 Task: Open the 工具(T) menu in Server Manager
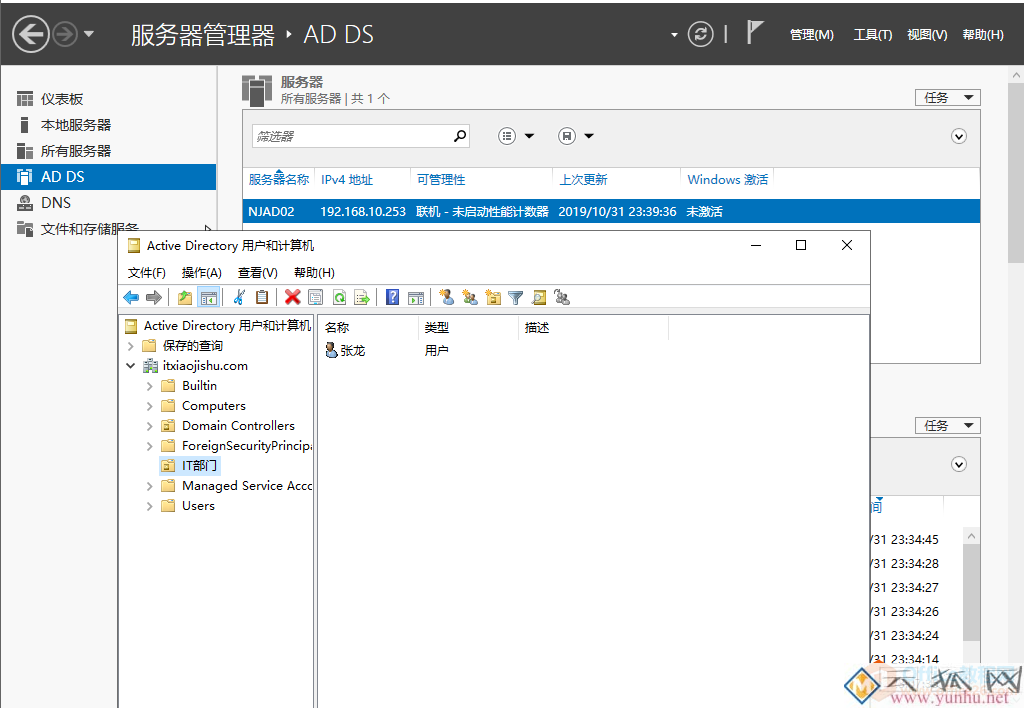(x=872, y=35)
